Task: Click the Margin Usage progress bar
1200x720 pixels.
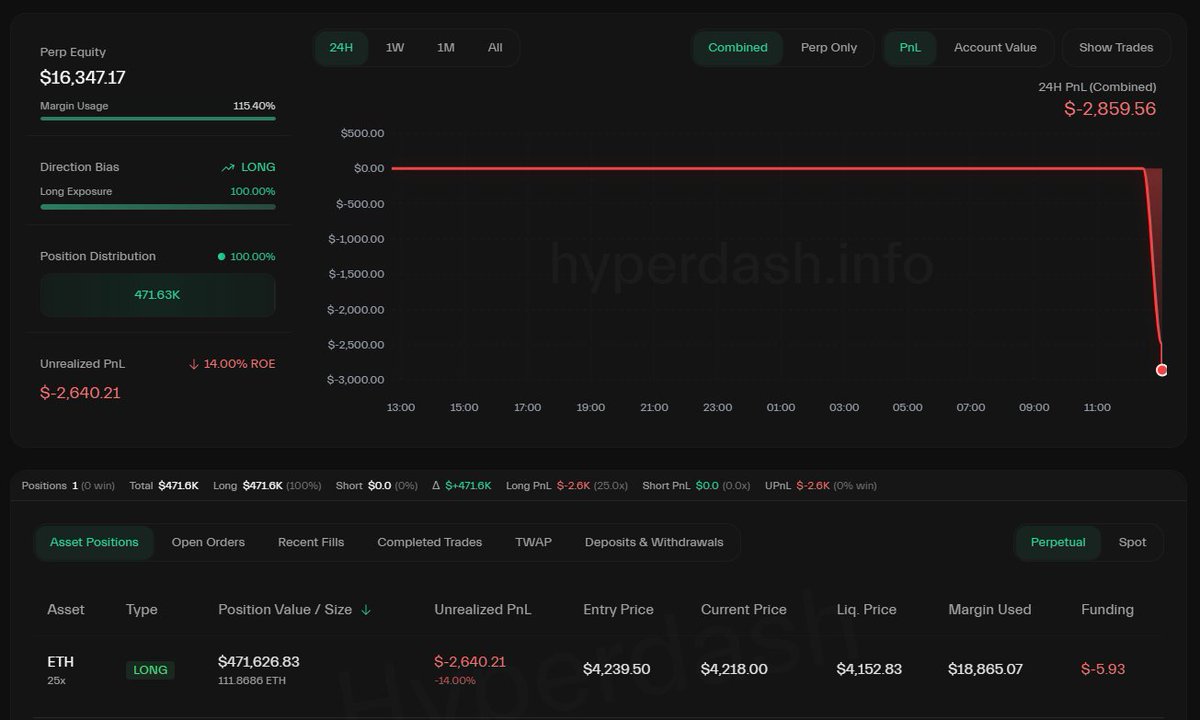Action: 158,118
